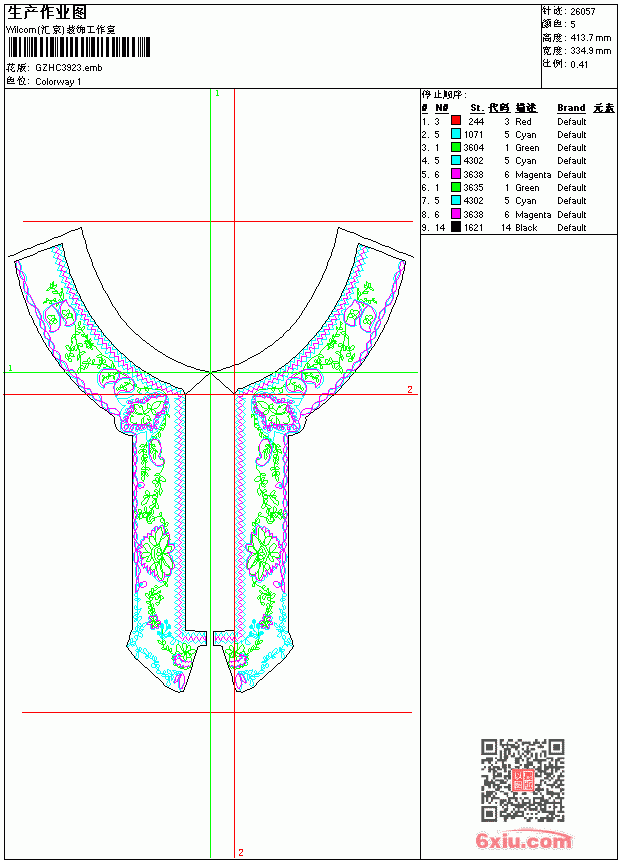The height and width of the screenshot is (860, 620).
Task: Select the black swatch in stop row 9
Action: click(456, 227)
